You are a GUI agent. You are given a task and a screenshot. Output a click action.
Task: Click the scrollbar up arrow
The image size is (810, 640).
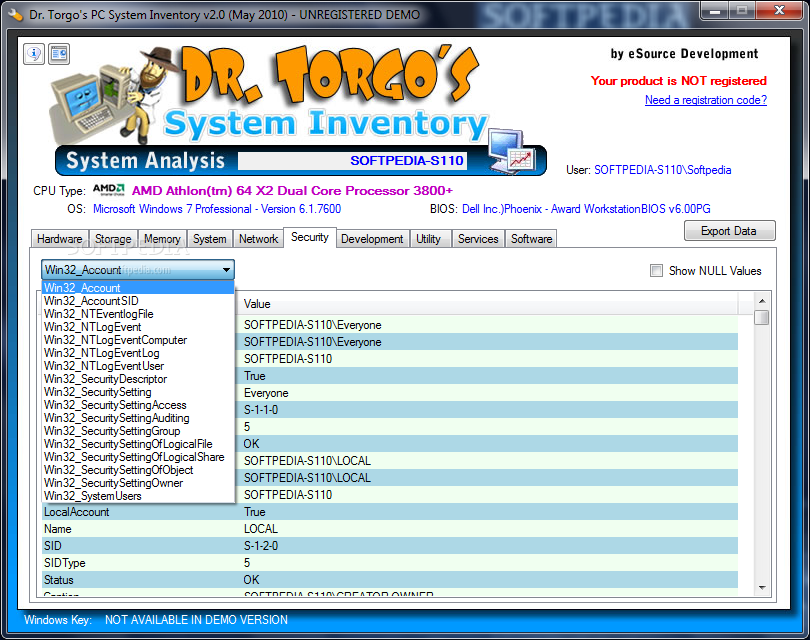pos(762,300)
